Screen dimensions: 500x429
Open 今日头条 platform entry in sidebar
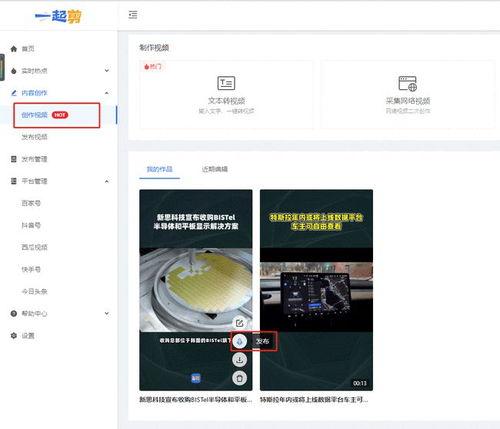tap(34, 291)
